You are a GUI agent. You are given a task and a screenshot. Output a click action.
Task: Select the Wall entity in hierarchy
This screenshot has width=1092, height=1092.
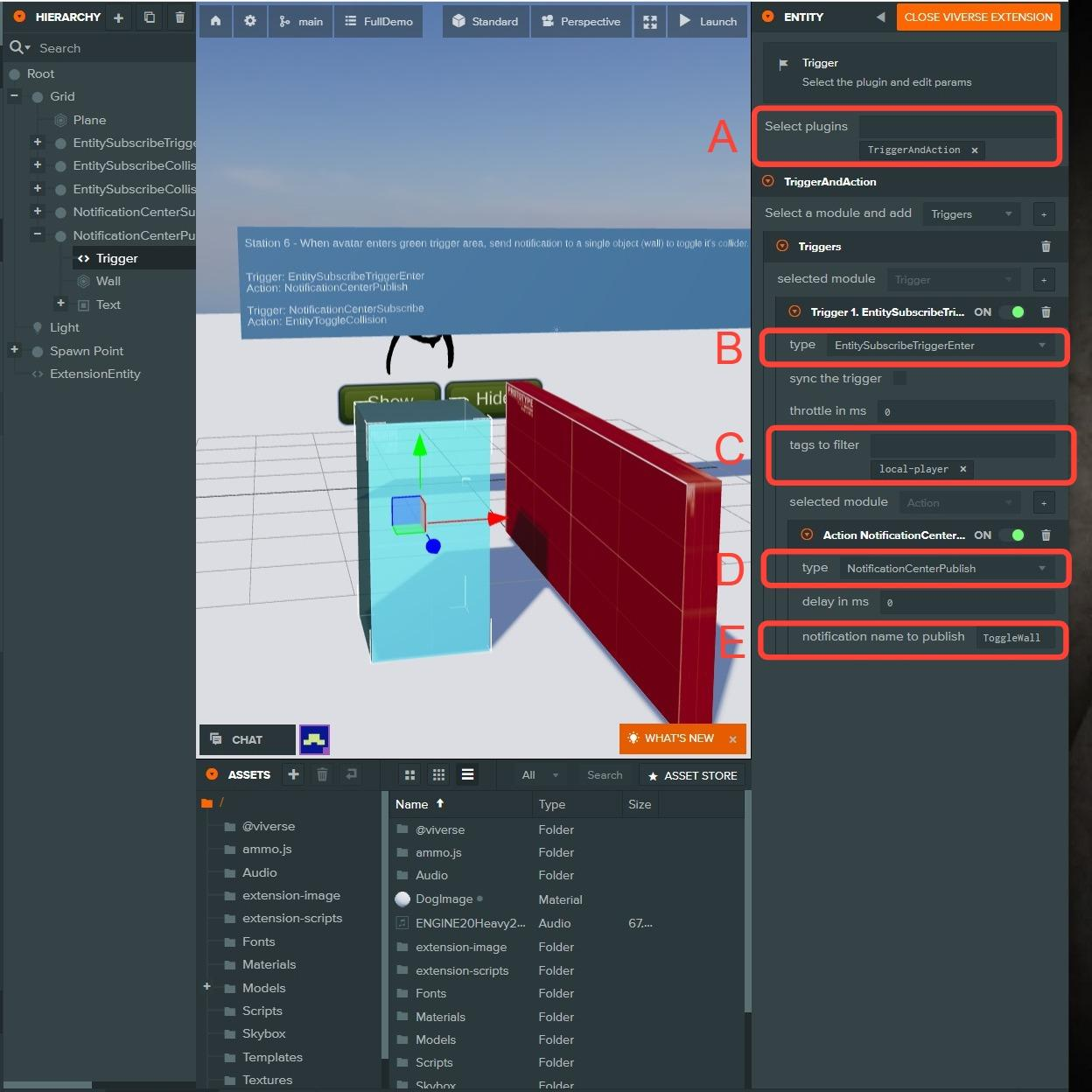pos(108,281)
